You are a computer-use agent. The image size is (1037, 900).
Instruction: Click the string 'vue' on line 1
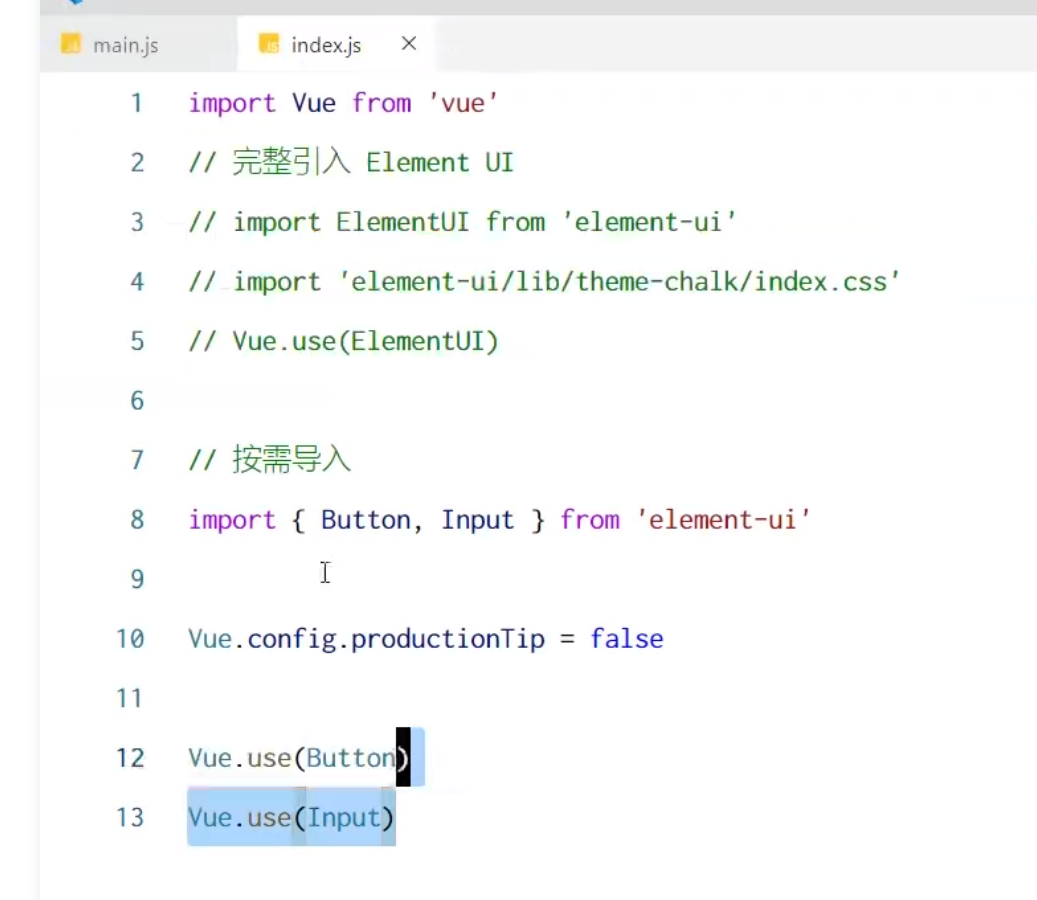tap(462, 103)
